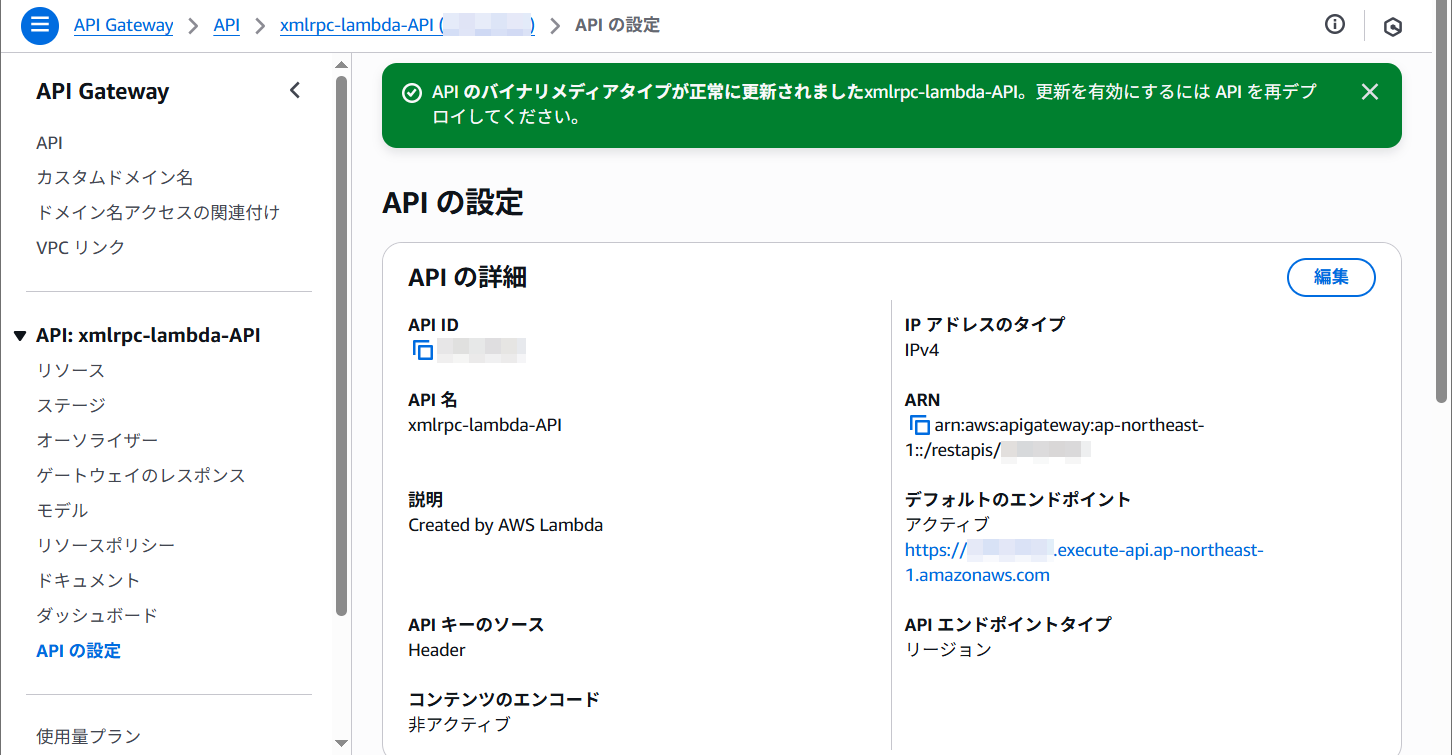The width and height of the screenshot is (1452, 755).
Task: Click the API breadcrumb link
Action: [227, 25]
